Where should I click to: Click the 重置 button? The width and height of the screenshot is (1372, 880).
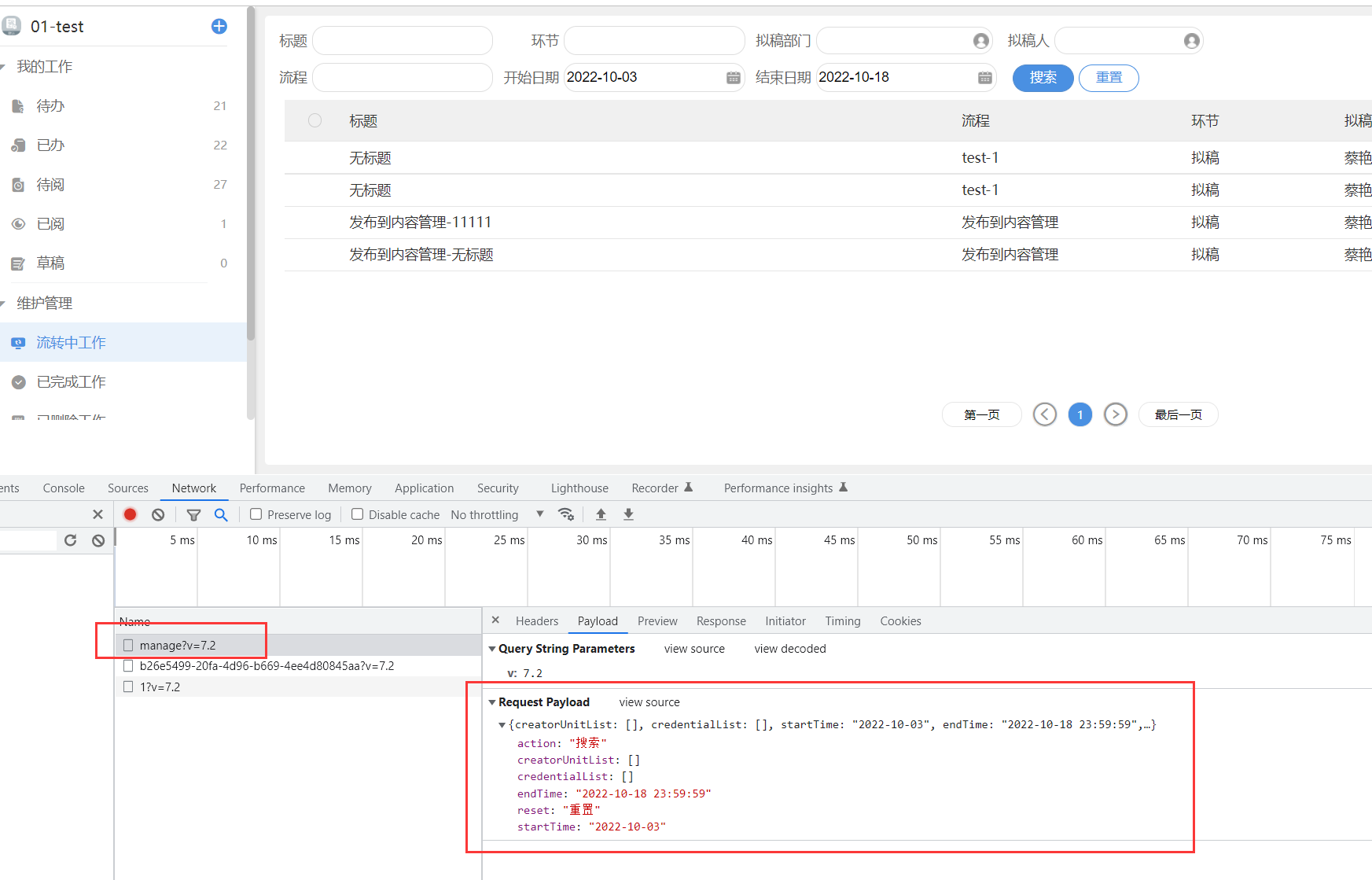click(1109, 78)
